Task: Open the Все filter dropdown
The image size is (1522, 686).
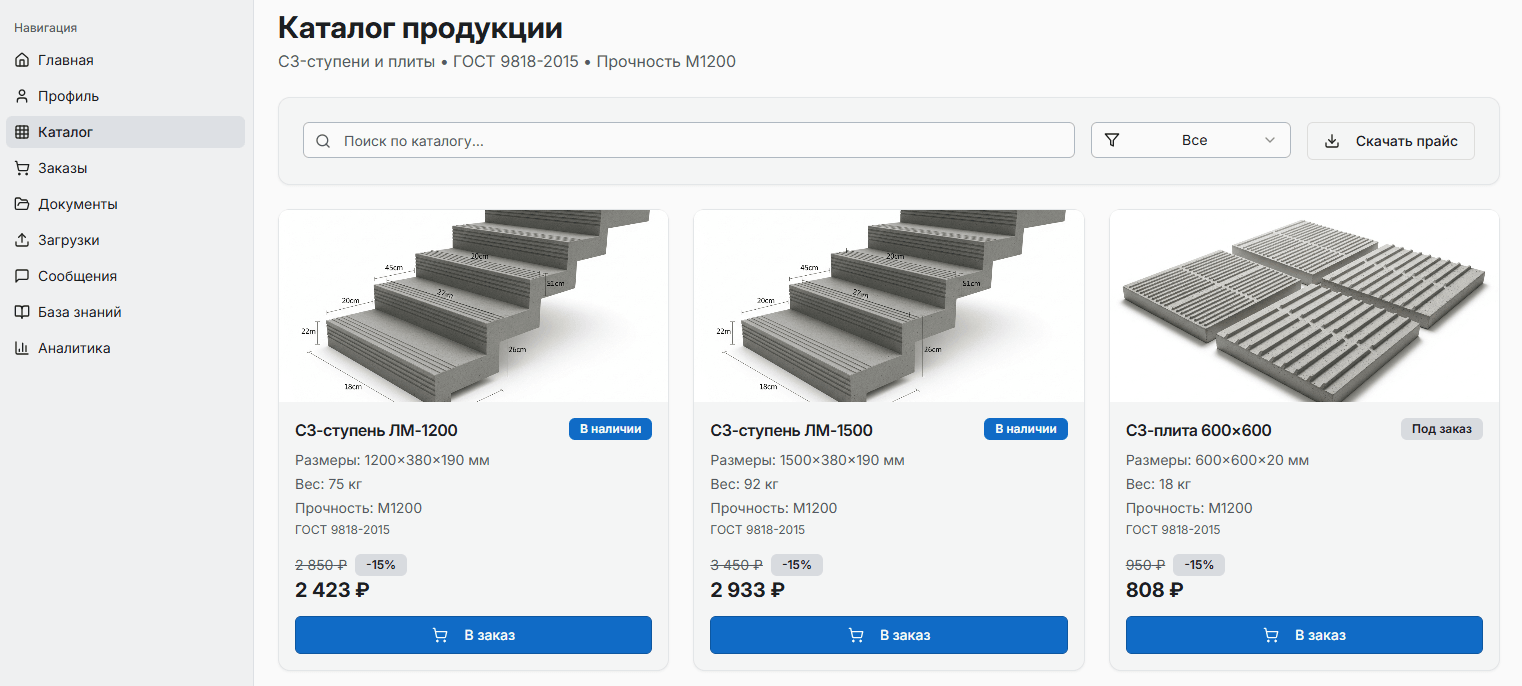Action: tap(1190, 140)
